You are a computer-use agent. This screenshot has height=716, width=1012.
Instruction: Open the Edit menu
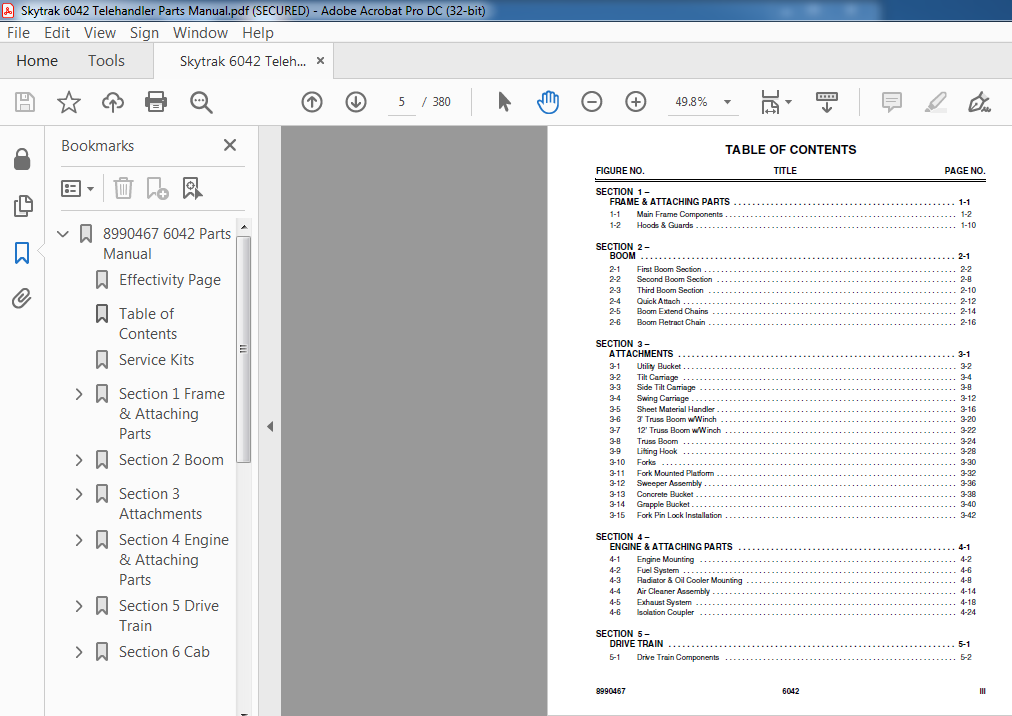point(57,32)
